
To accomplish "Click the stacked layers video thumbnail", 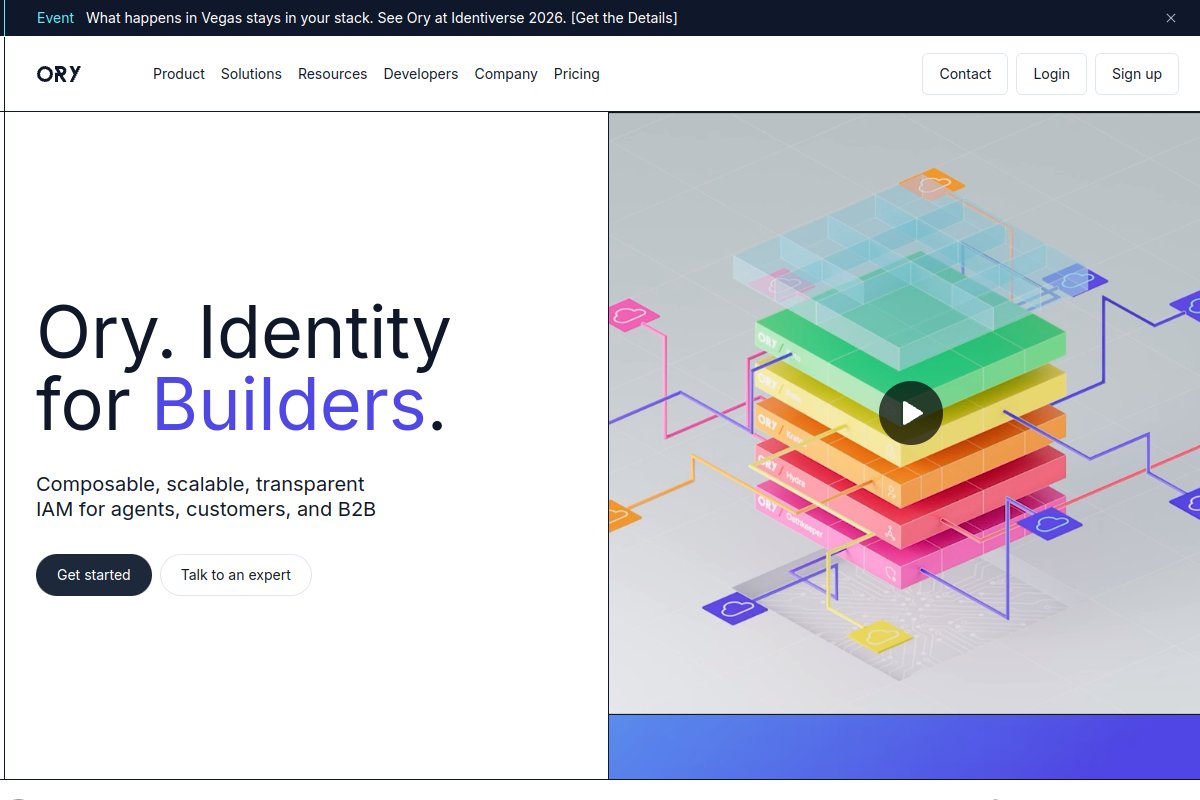I will [904, 413].
